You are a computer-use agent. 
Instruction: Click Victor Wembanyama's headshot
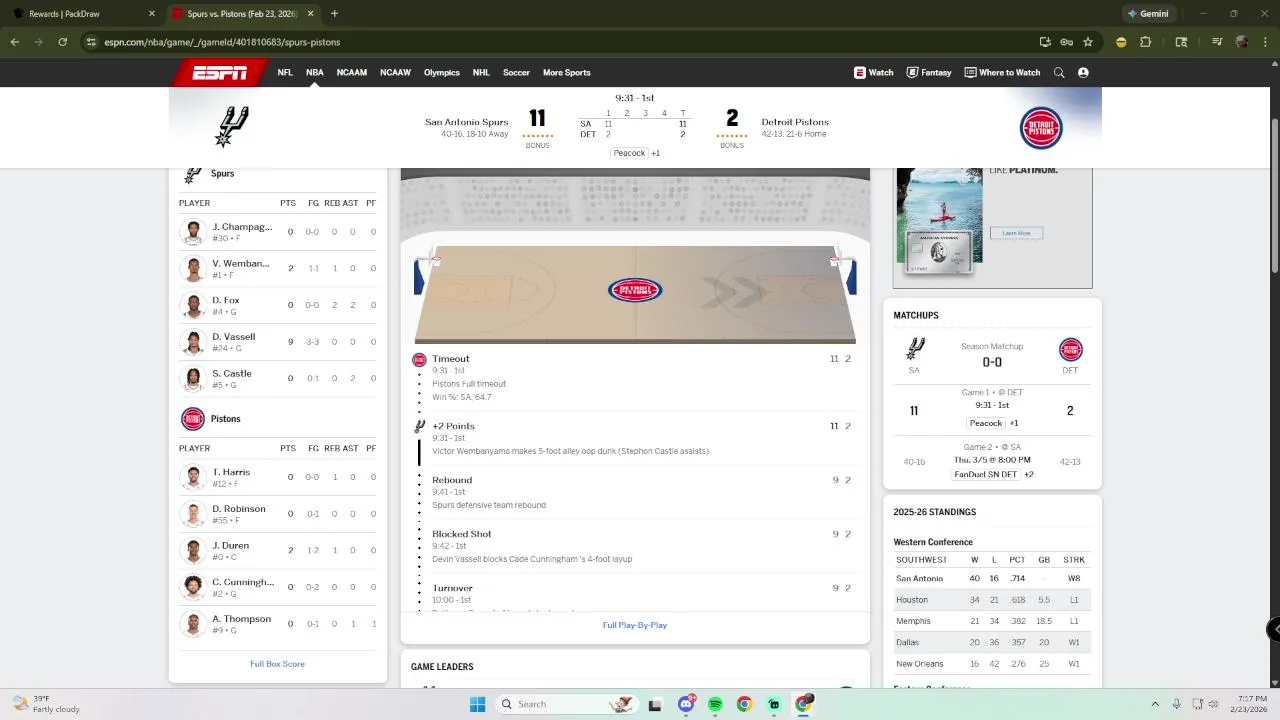[x=193, y=269]
